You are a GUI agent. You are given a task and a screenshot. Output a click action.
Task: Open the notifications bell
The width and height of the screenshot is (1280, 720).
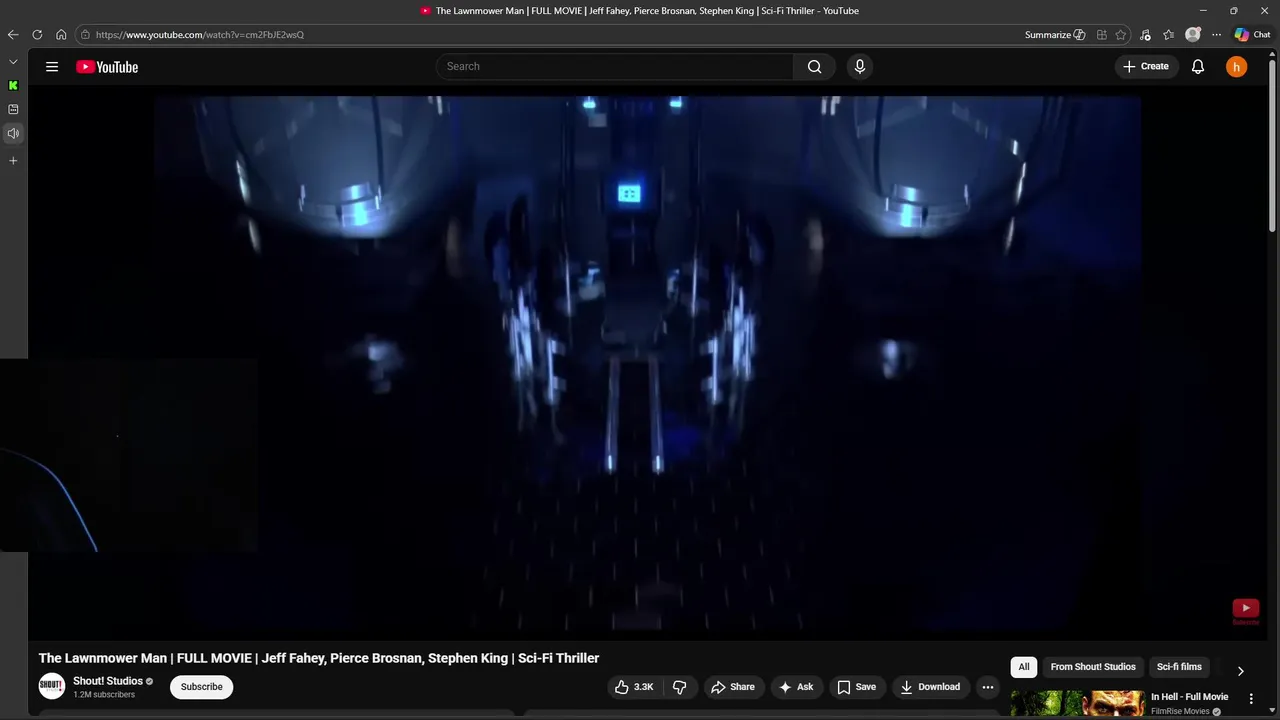pyautogui.click(x=1198, y=67)
